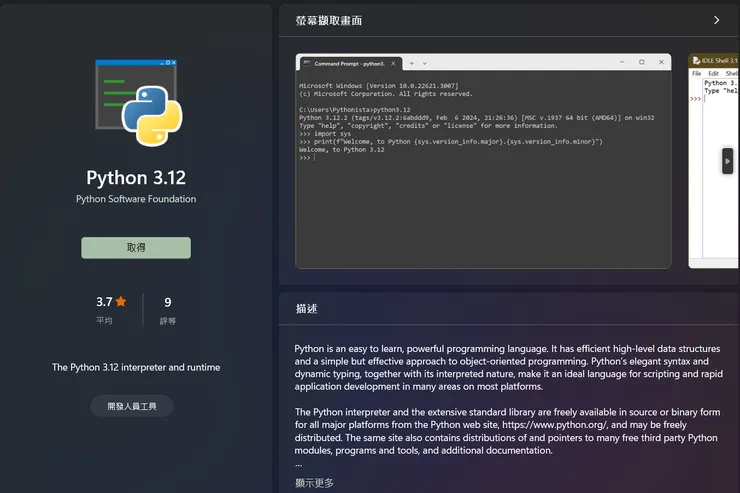Click the https://www.python.org/ URL in description

tap(555, 425)
